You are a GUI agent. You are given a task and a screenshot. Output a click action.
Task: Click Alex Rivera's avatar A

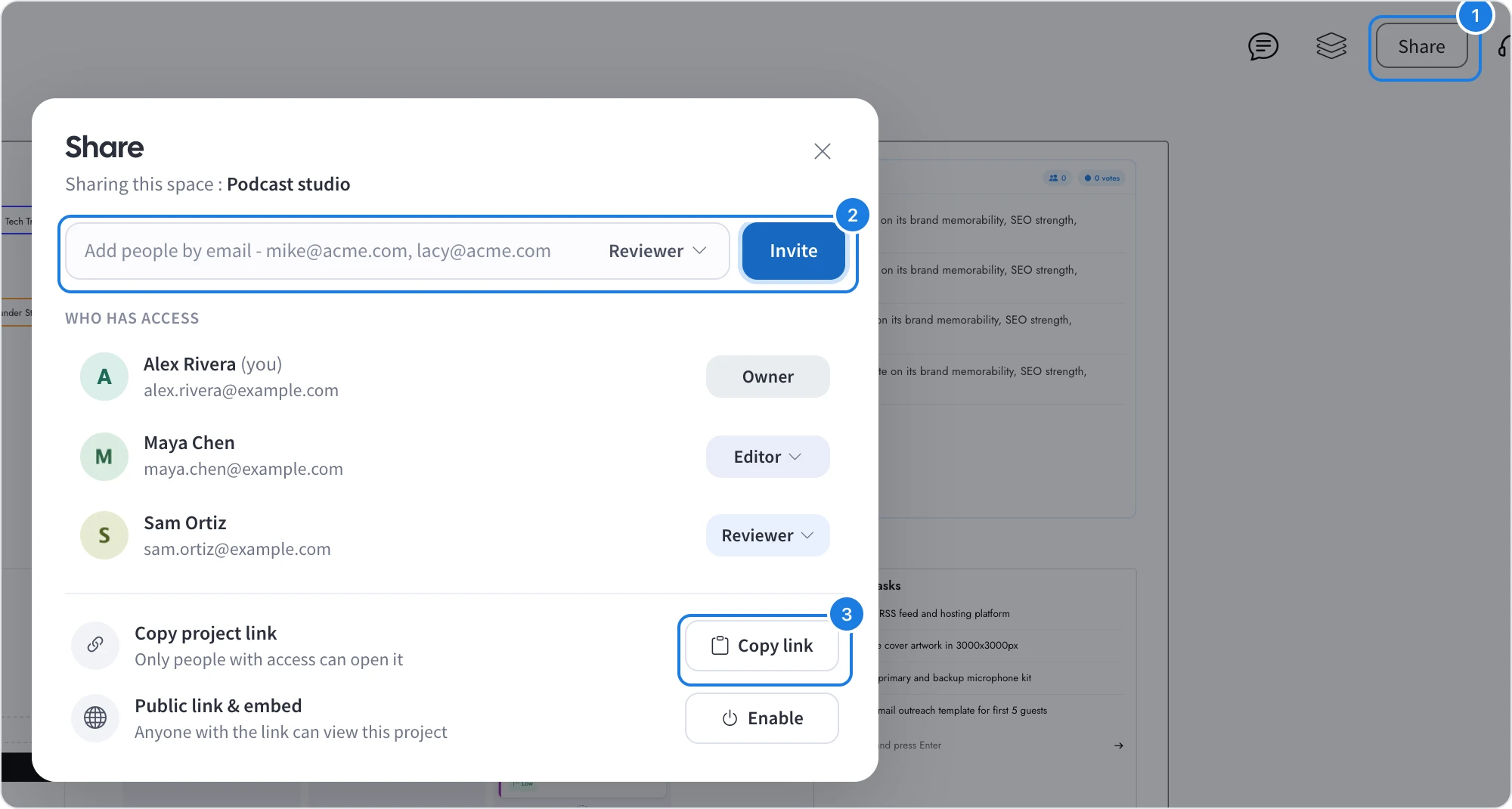[x=104, y=377]
